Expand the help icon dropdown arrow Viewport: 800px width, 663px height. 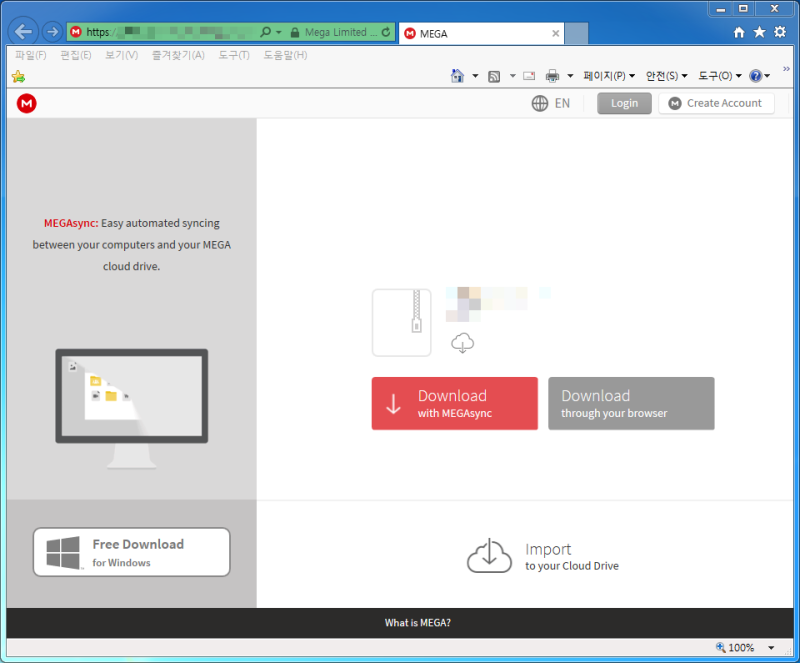coord(767,76)
